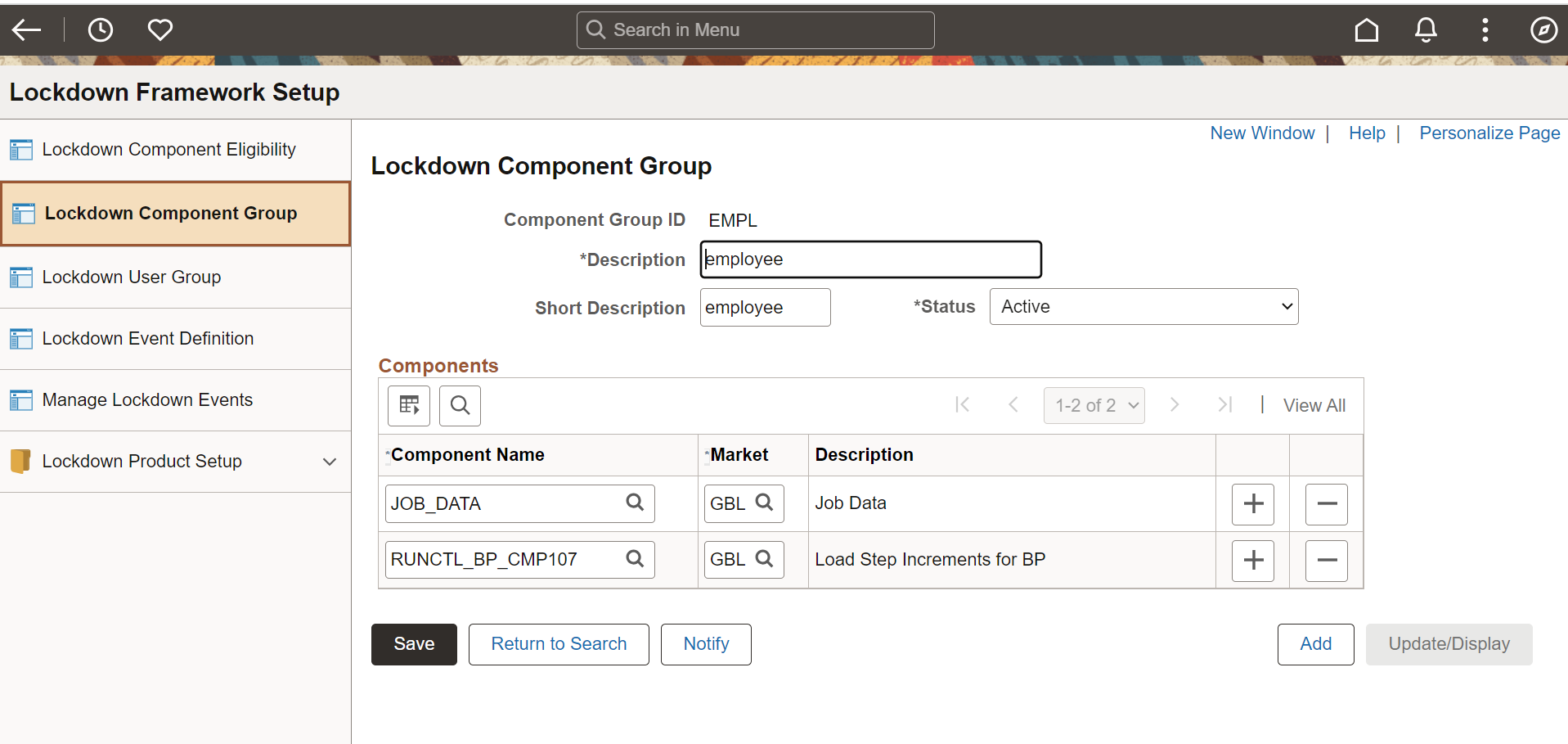Open Manage Lockdown Events from the sidebar
This screenshot has height=744, width=1568.
[x=147, y=399]
